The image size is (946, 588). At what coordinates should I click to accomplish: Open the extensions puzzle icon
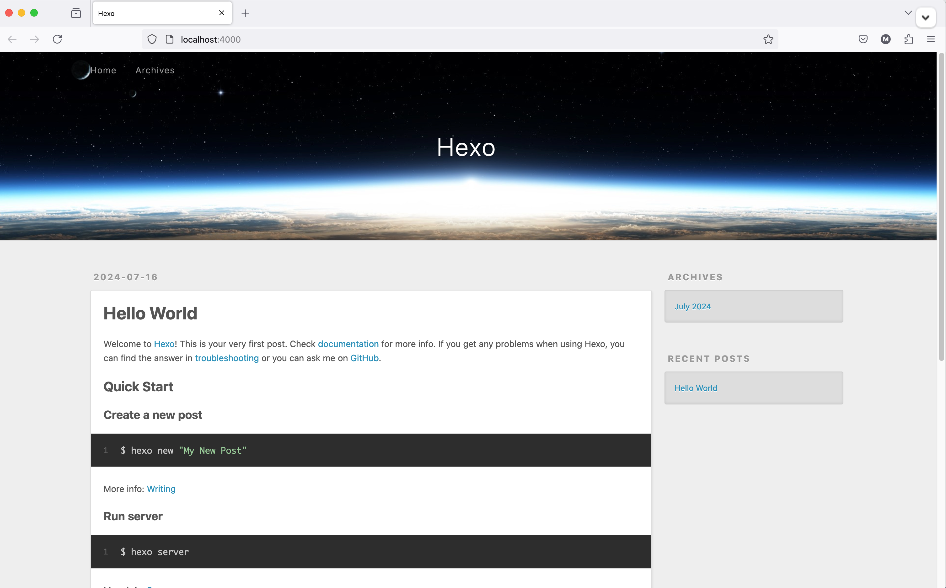(x=909, y=39)
